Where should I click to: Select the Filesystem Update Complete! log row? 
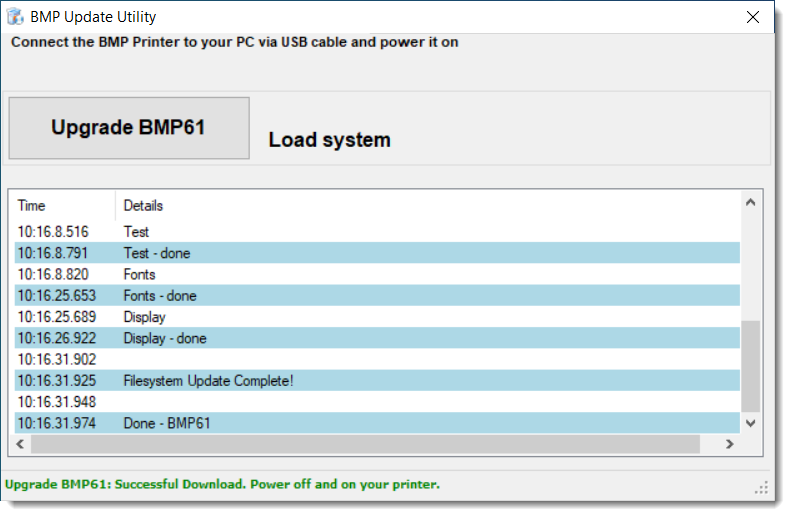tap(208, 381)
